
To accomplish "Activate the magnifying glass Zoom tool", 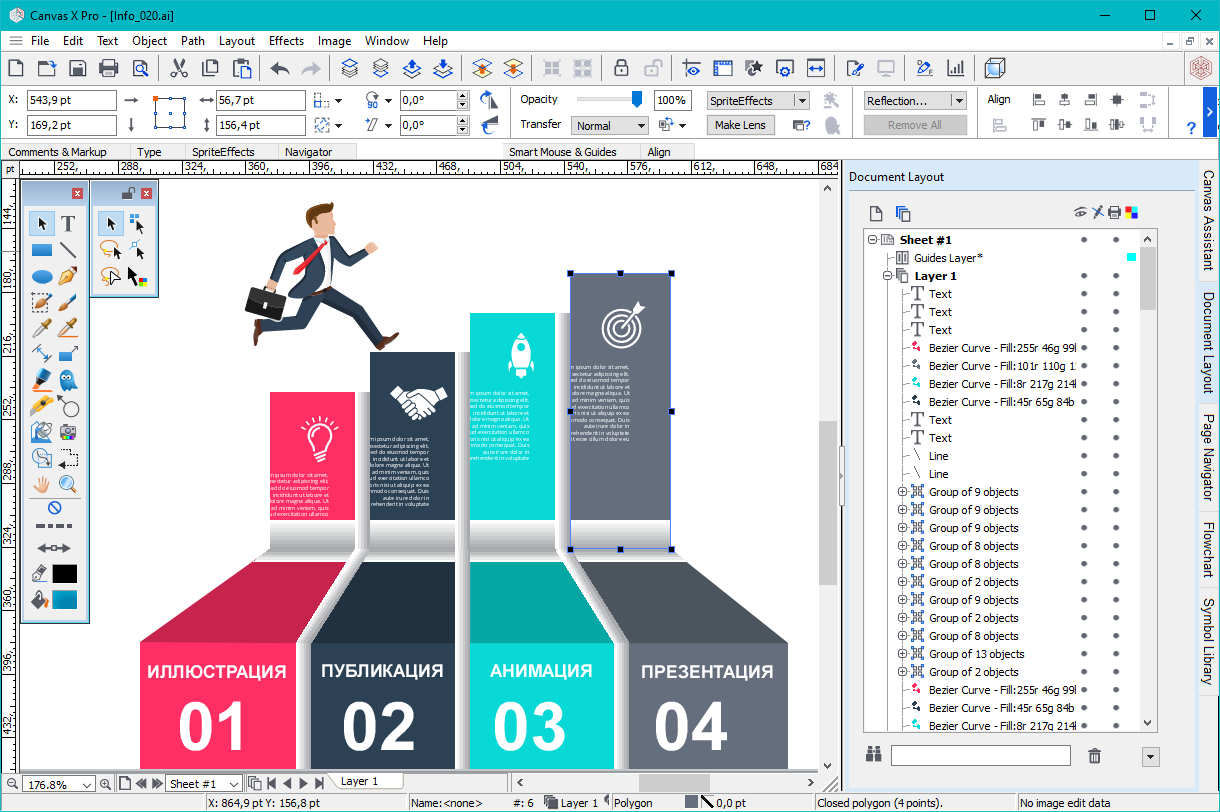I will click(68, 485).
